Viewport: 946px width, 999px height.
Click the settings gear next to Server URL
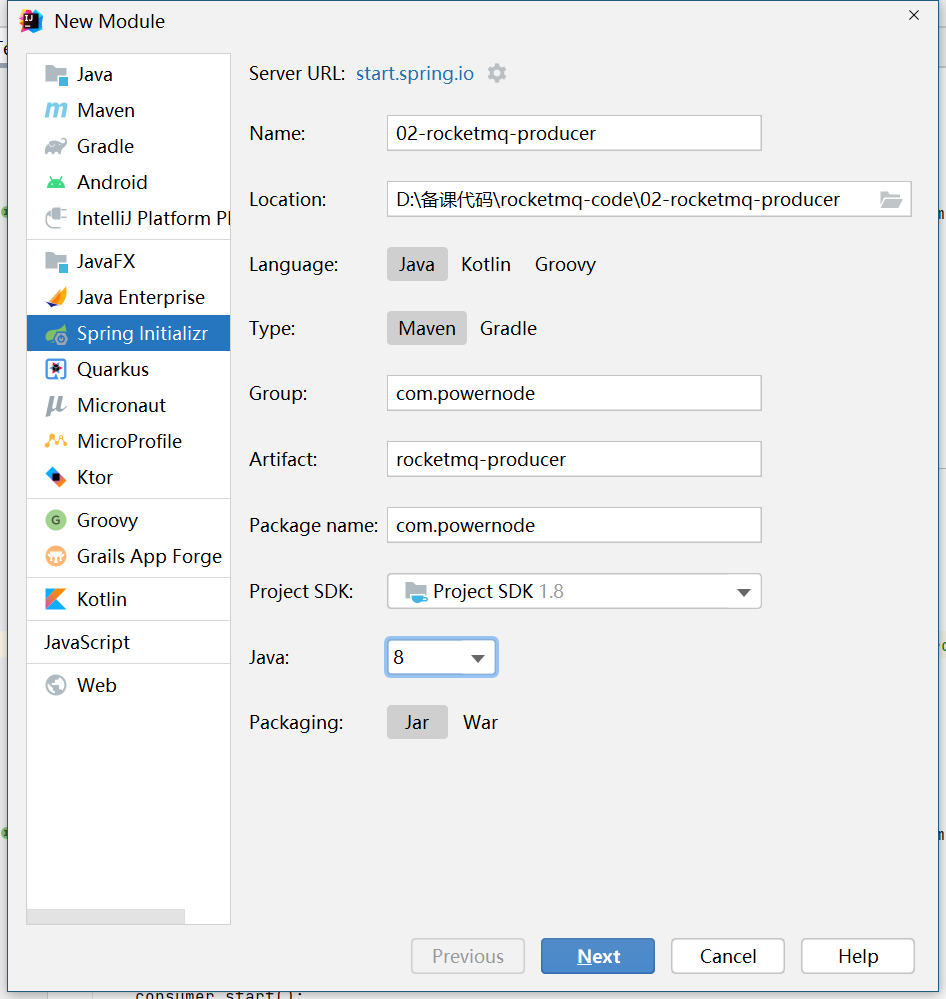(497, 73)
